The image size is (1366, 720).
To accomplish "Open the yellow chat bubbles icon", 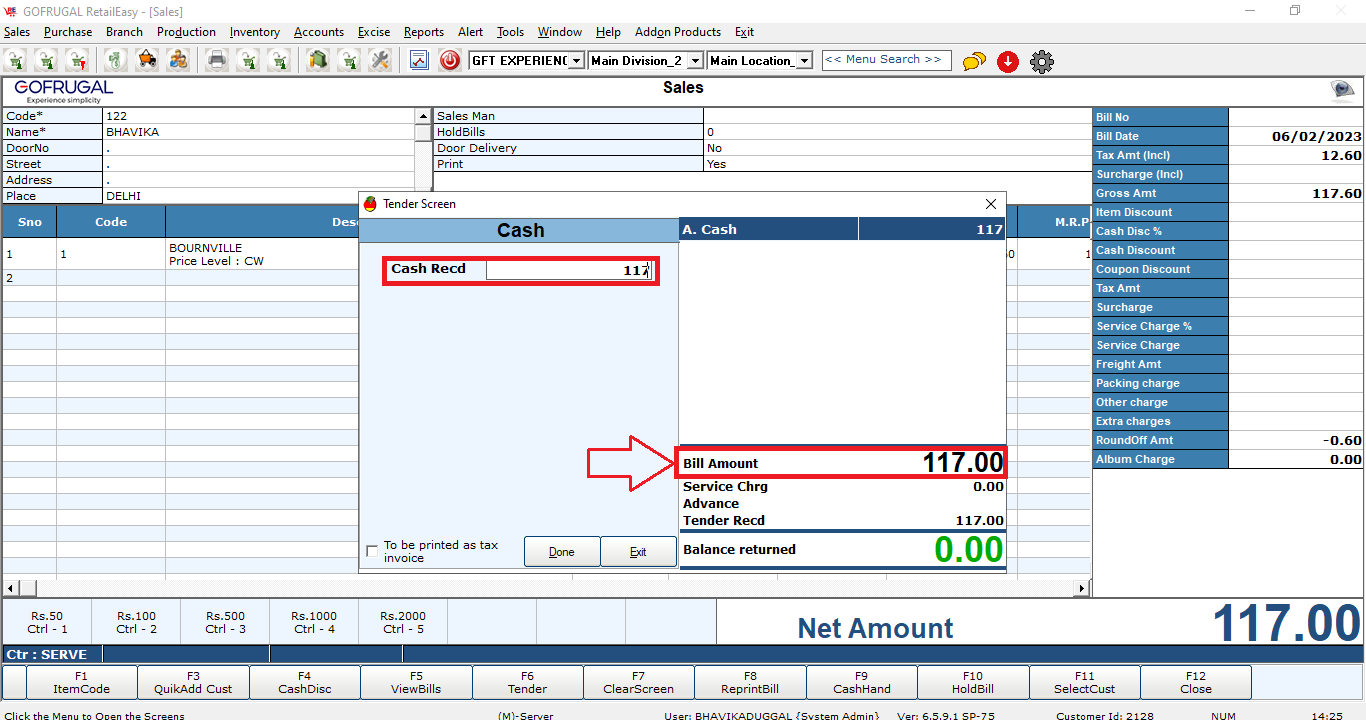I will [x=974, y=62].
